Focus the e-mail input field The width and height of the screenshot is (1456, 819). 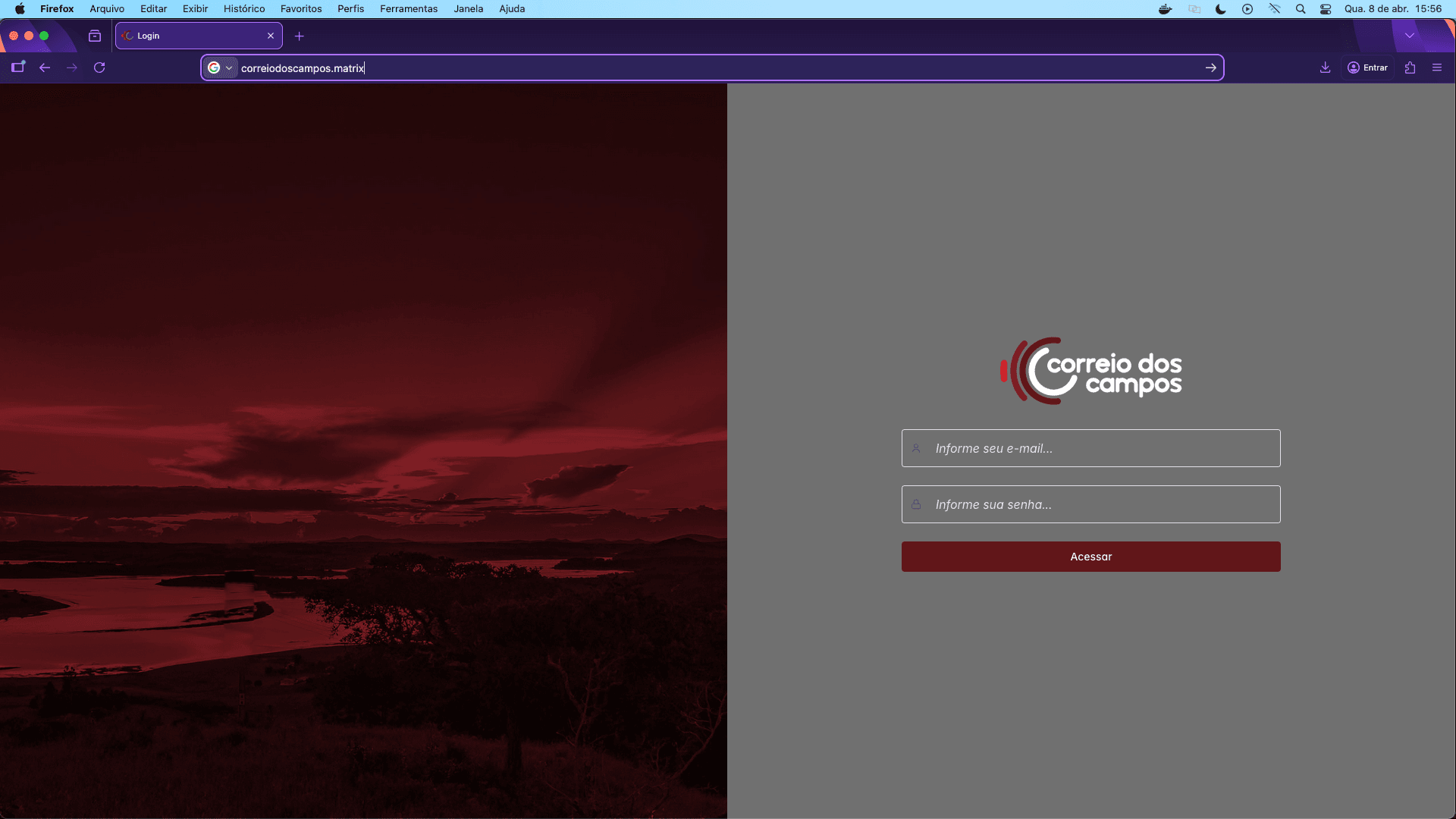[x=1090, y=448]
